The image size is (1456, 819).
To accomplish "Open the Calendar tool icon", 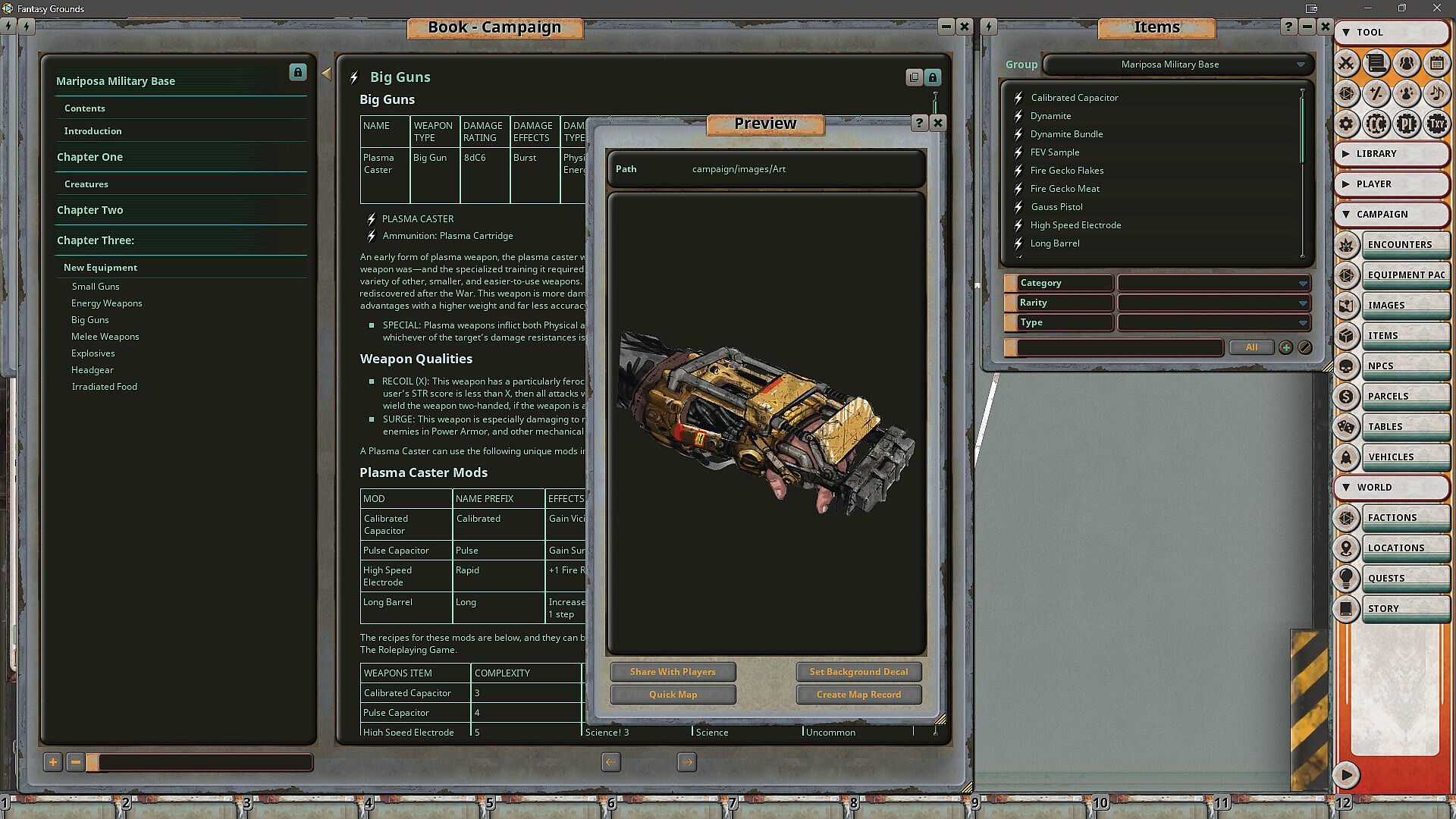I will (1436, 63).
